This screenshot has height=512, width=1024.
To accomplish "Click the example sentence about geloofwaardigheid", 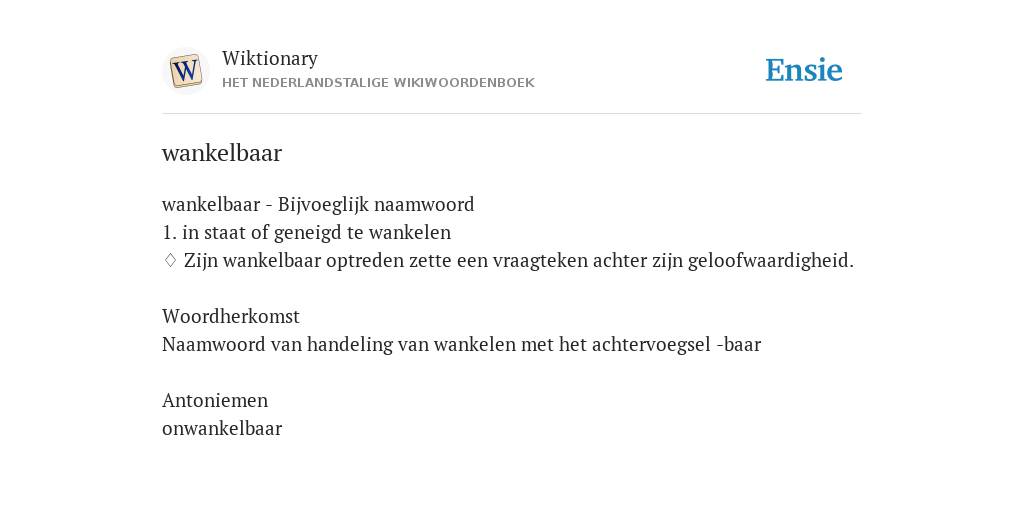I will tap(519, 261).
